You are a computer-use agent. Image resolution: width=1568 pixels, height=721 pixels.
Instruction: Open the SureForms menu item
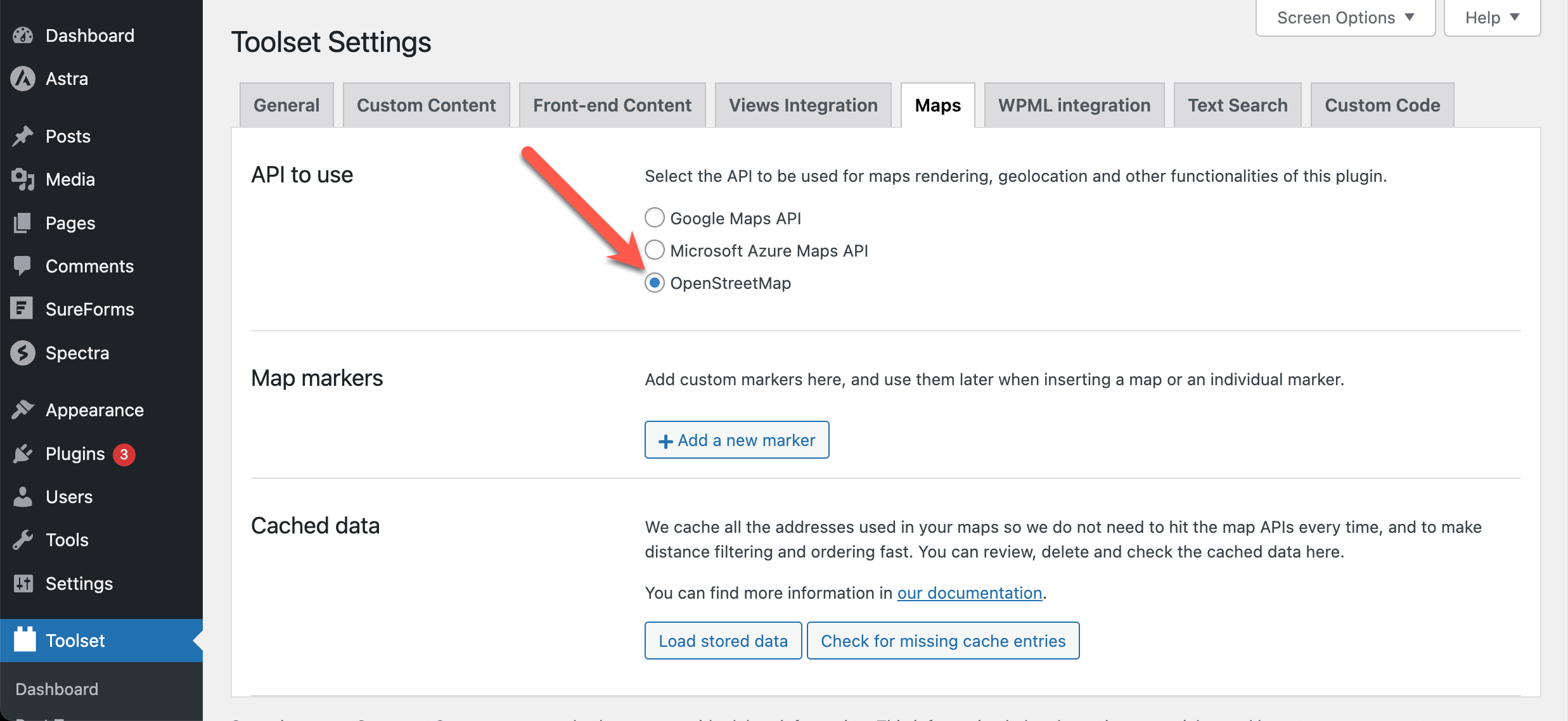[x=101, y=309]
